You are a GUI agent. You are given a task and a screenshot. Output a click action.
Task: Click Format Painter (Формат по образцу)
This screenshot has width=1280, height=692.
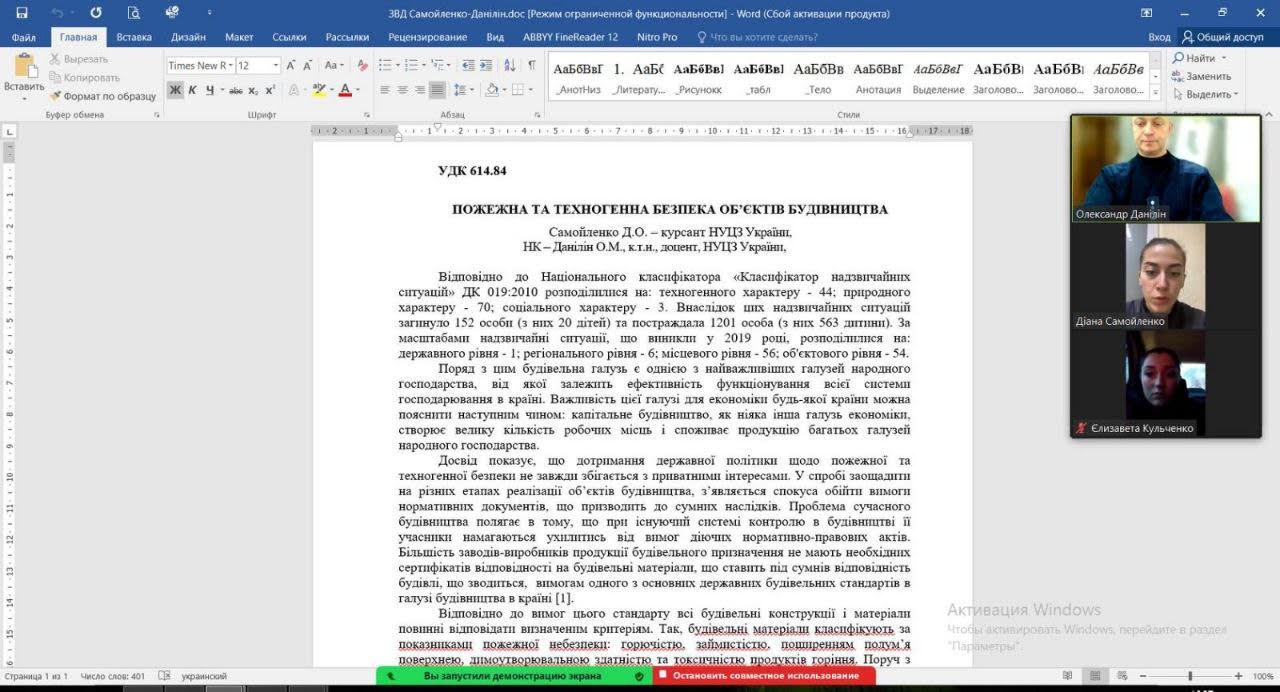coord(103,96)
